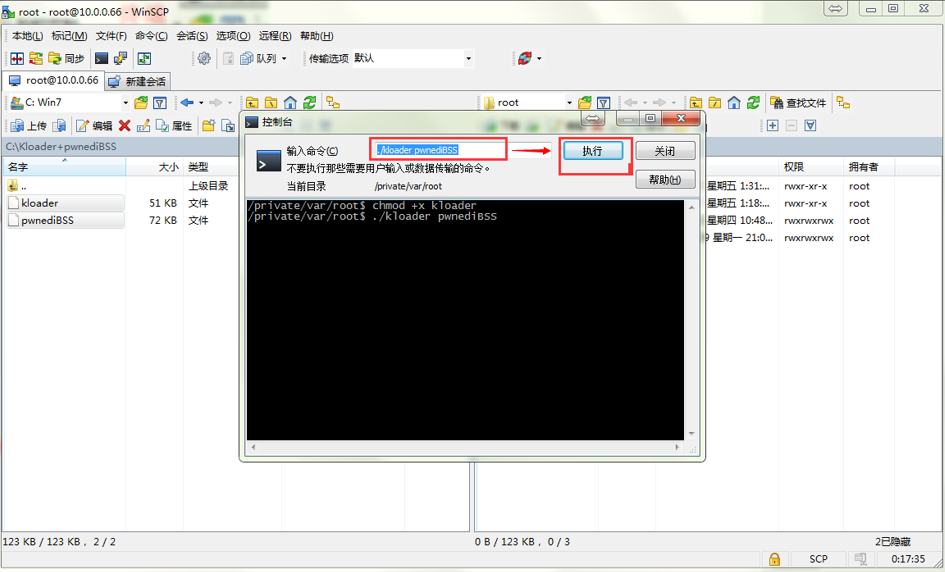The height and width of the screenshot is (572, 945).
Task: Click the red X delete icon
Action: tap(125, 125)
